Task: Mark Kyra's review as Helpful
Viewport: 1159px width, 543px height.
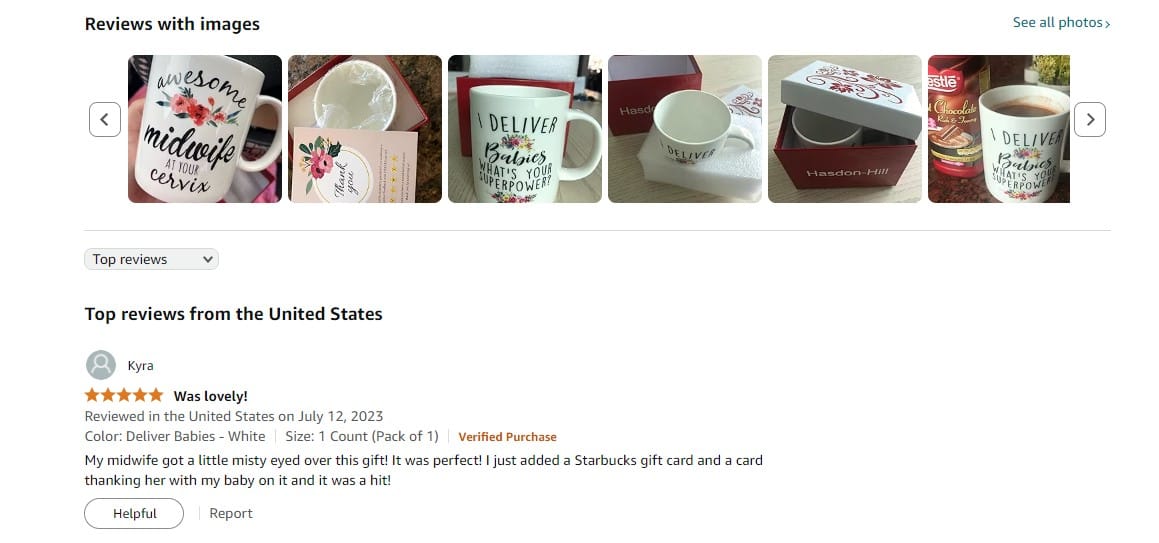Action: (134, 513)
